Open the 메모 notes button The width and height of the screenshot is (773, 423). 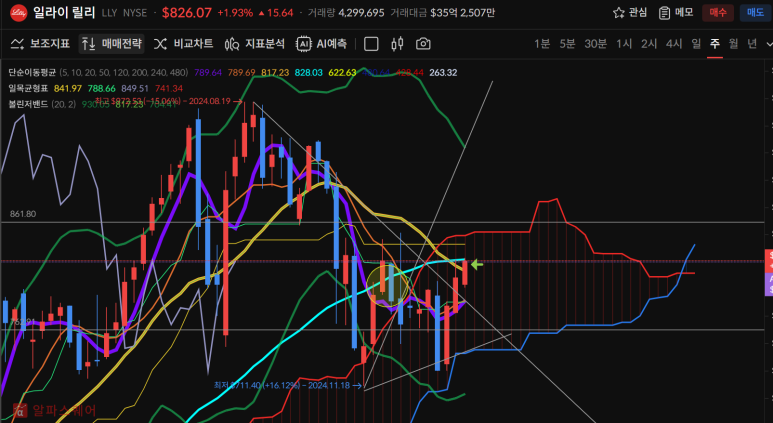(676, 13)
